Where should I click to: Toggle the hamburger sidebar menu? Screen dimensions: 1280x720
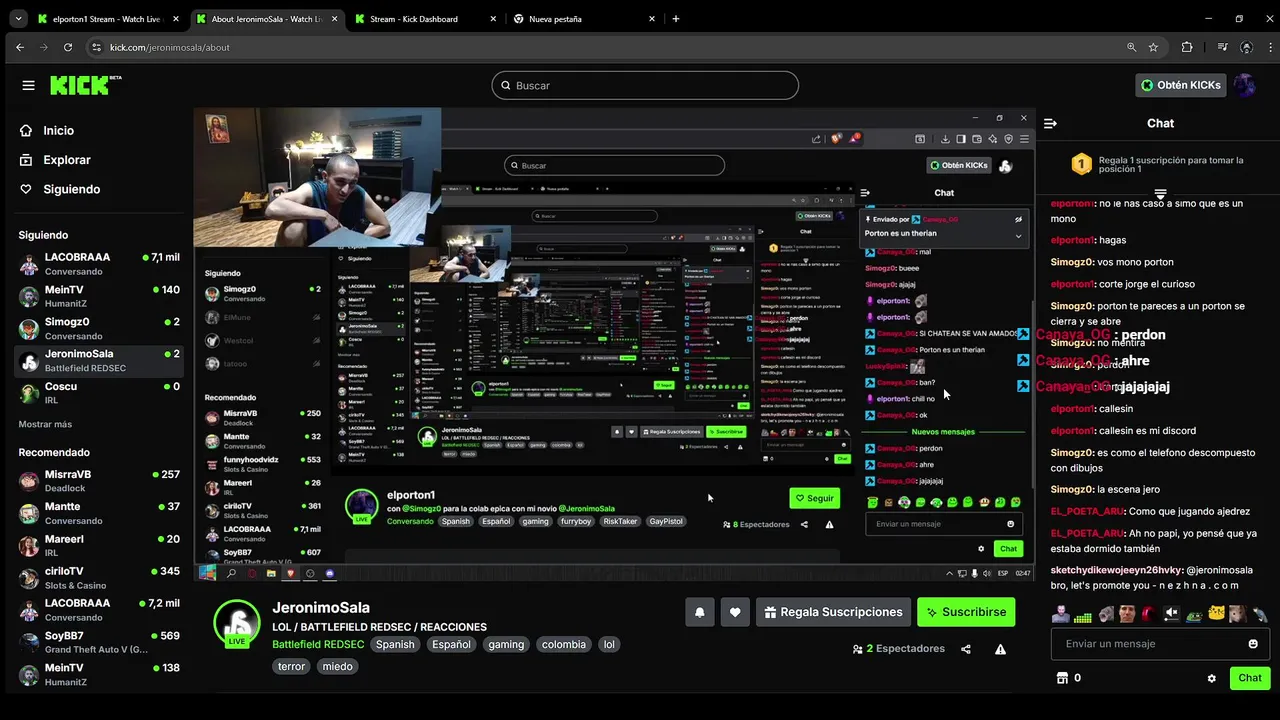pos(28,85)
